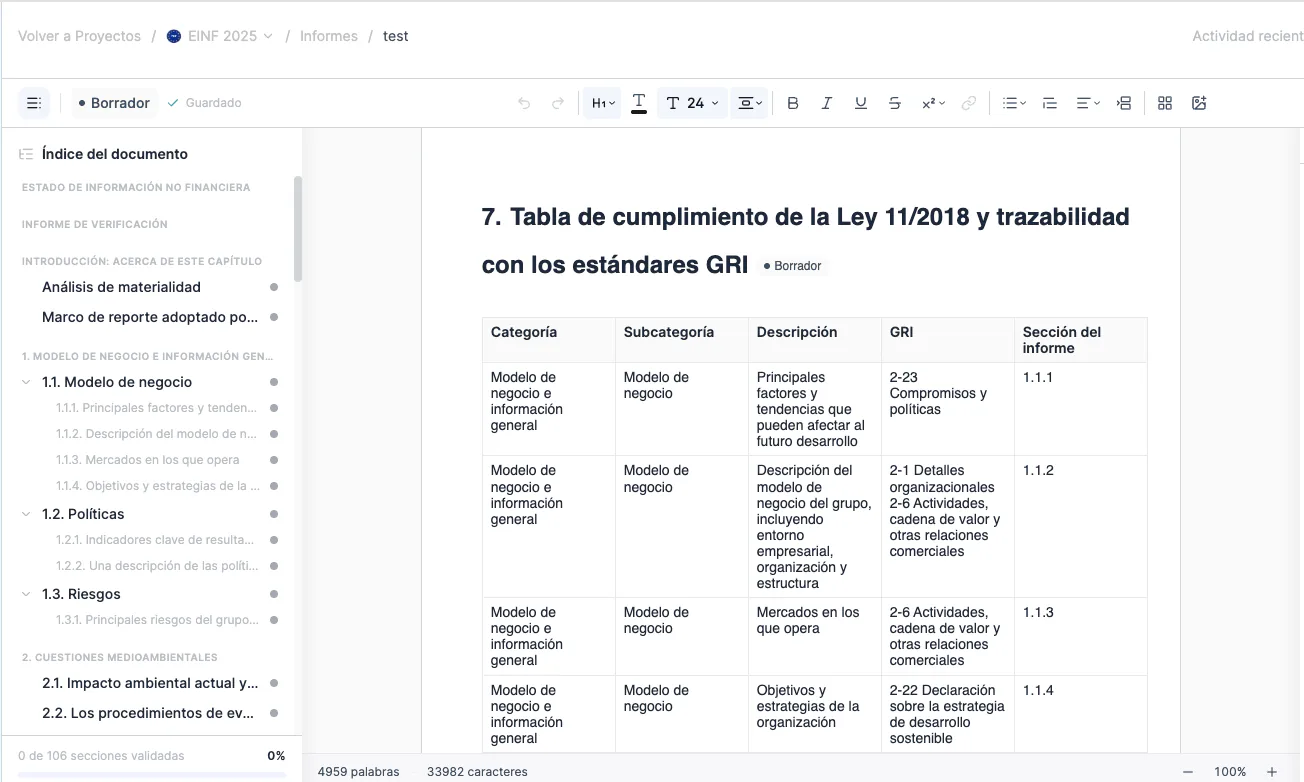Viewport: 1304px width, 782px height.
Task: Open the text color picker
Action: coord(639,103)
